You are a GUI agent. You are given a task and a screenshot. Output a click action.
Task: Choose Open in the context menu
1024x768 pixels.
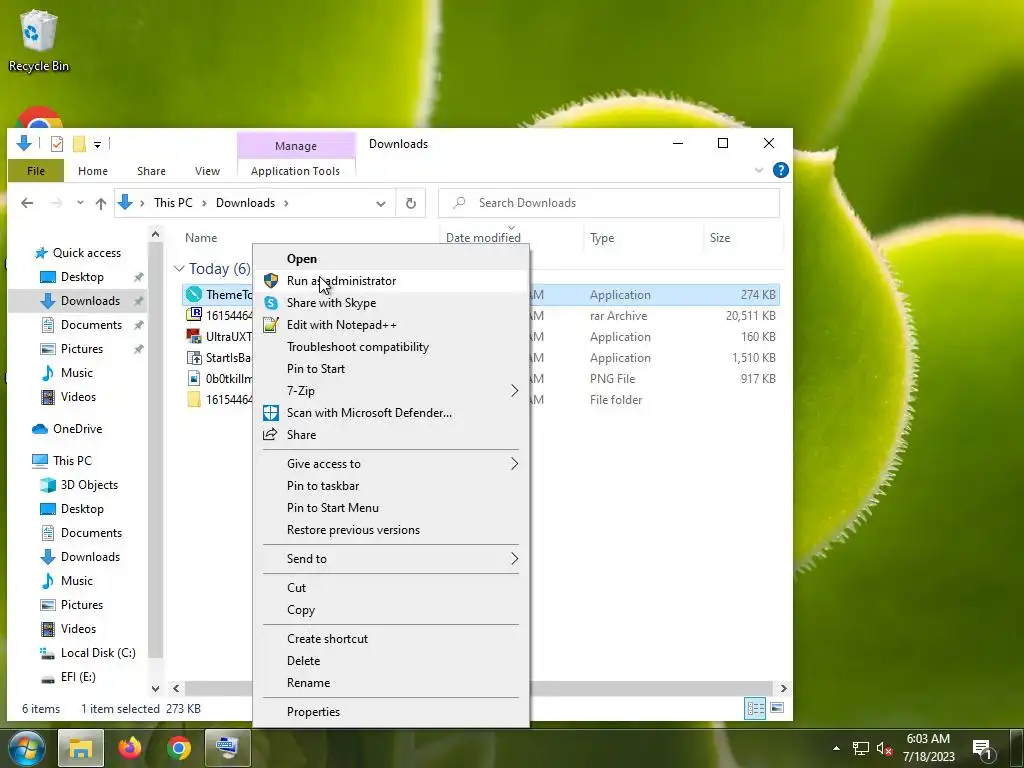pyautogui.click(x=302, y=259)
